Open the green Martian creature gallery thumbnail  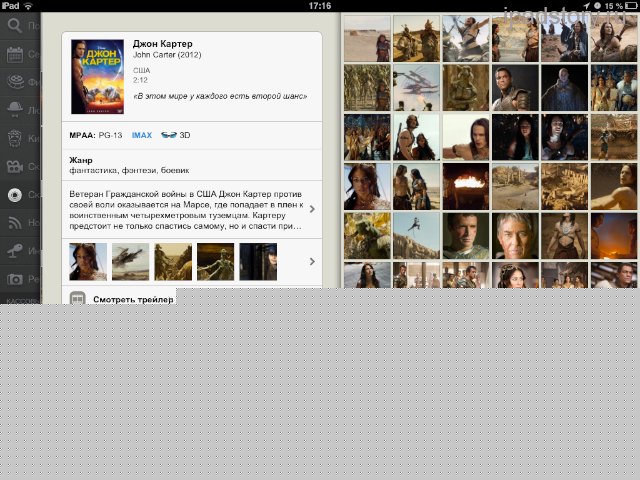pos(367,236)
